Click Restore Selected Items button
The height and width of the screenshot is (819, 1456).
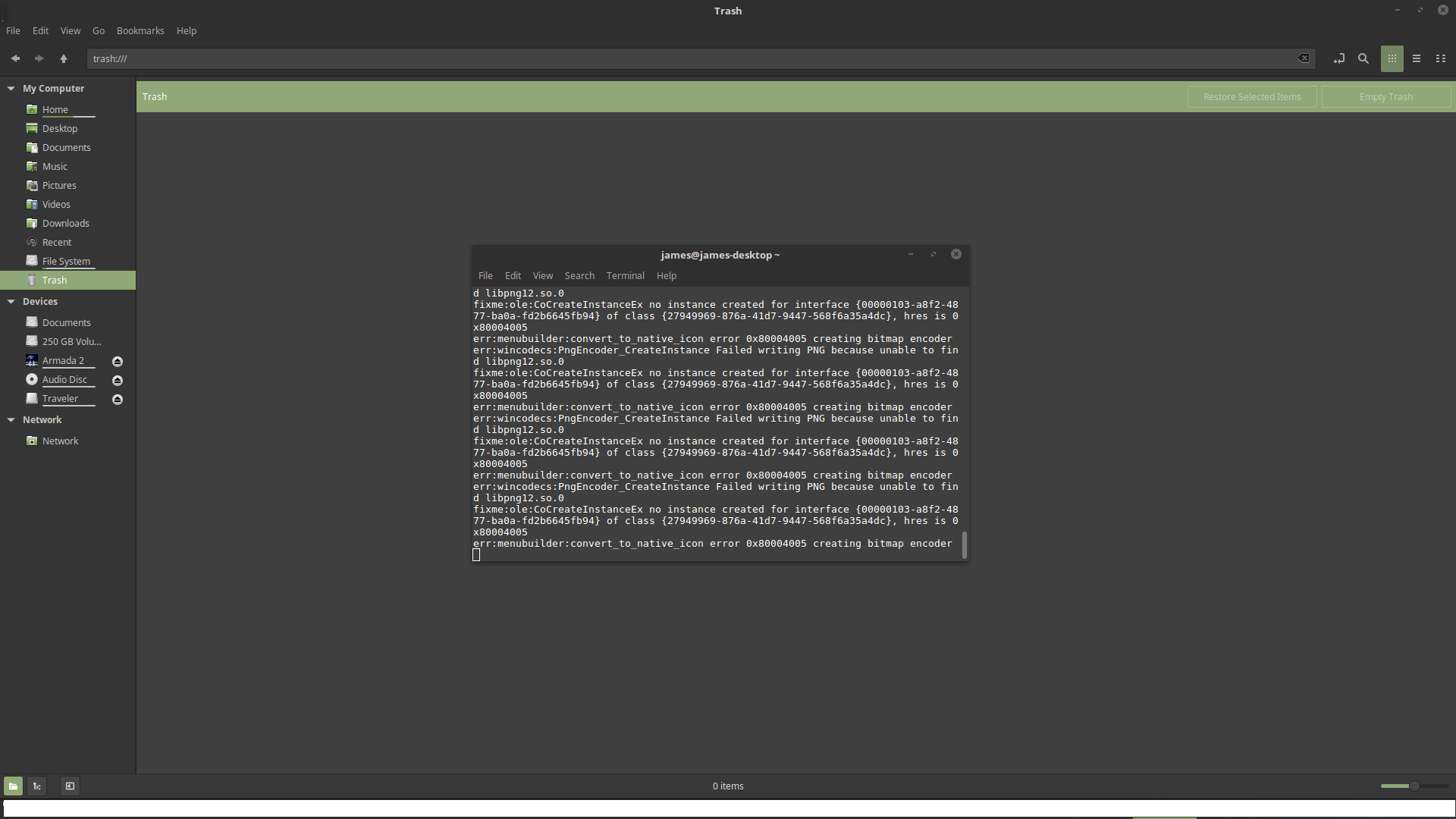point(1252,96)
